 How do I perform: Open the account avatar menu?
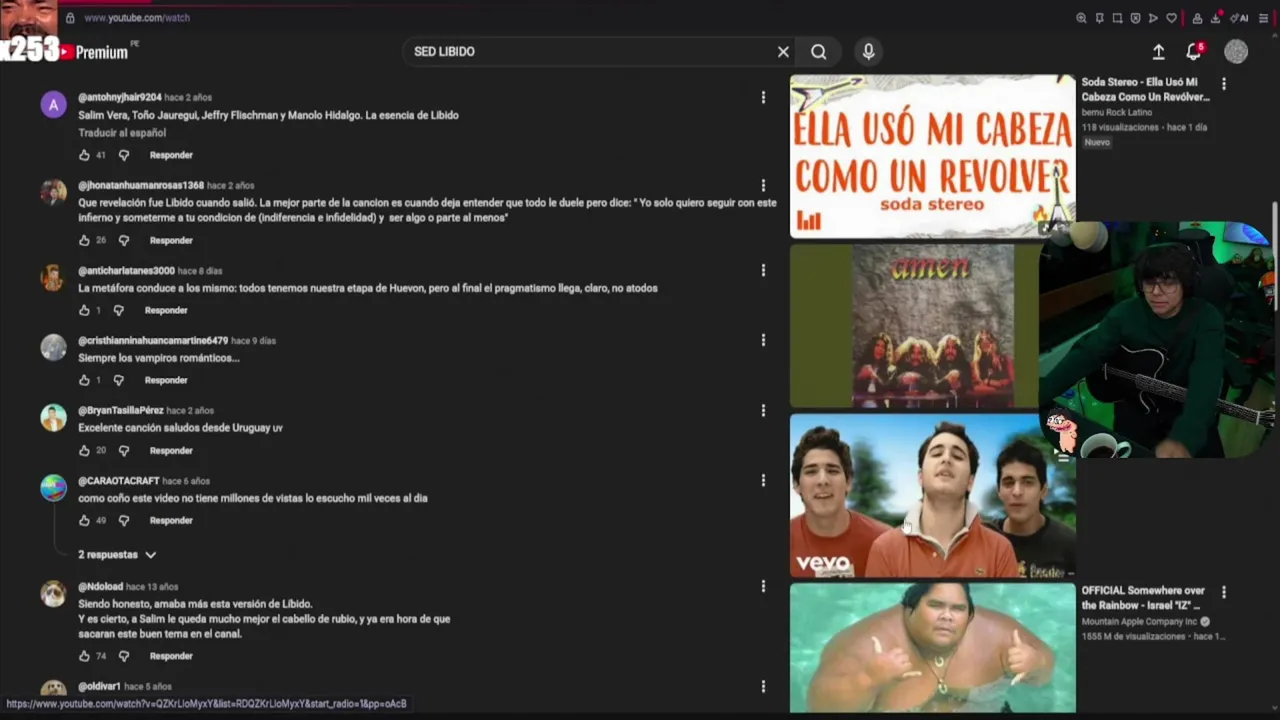click(1236, 52)
